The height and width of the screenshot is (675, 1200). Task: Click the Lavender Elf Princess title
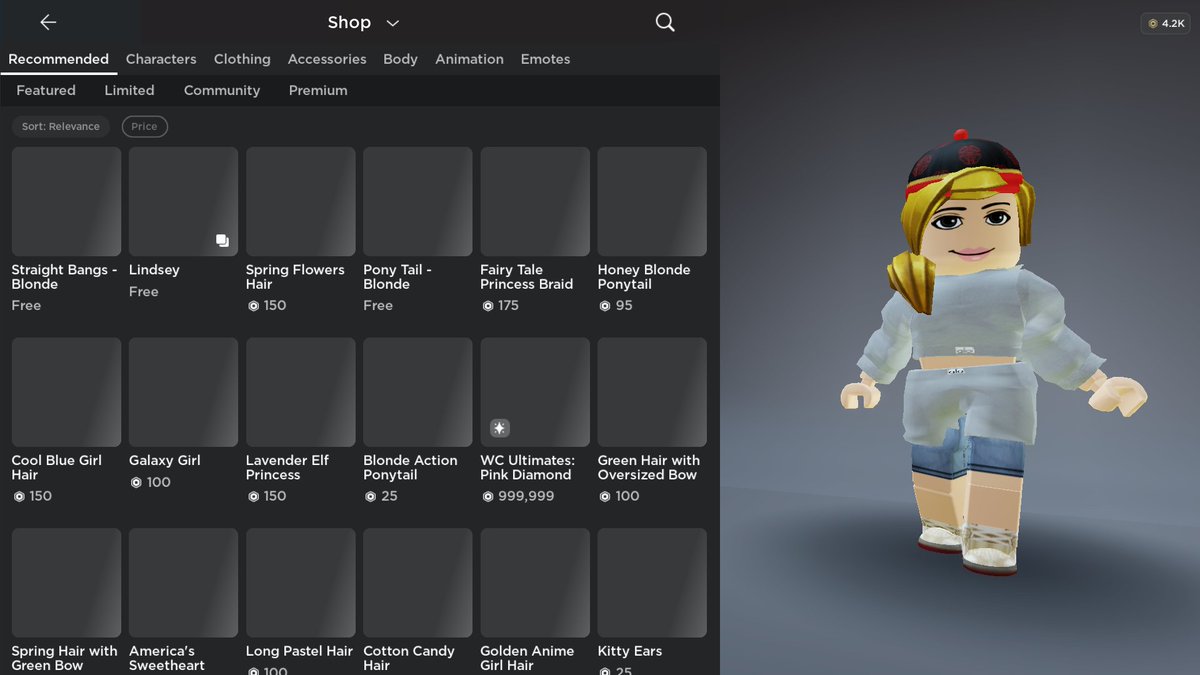click(x=287, y=467)
